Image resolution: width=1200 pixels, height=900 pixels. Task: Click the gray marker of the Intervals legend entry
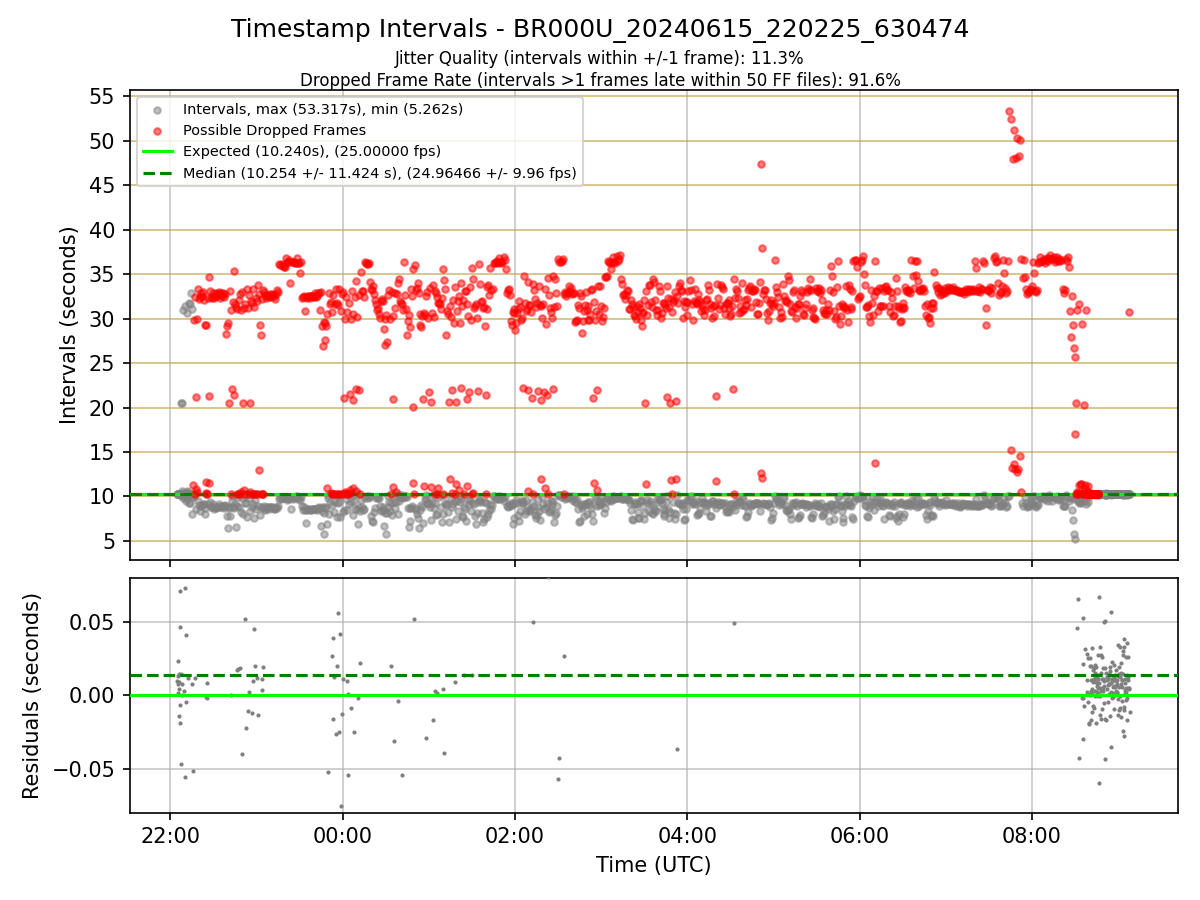tap(158, 109)
